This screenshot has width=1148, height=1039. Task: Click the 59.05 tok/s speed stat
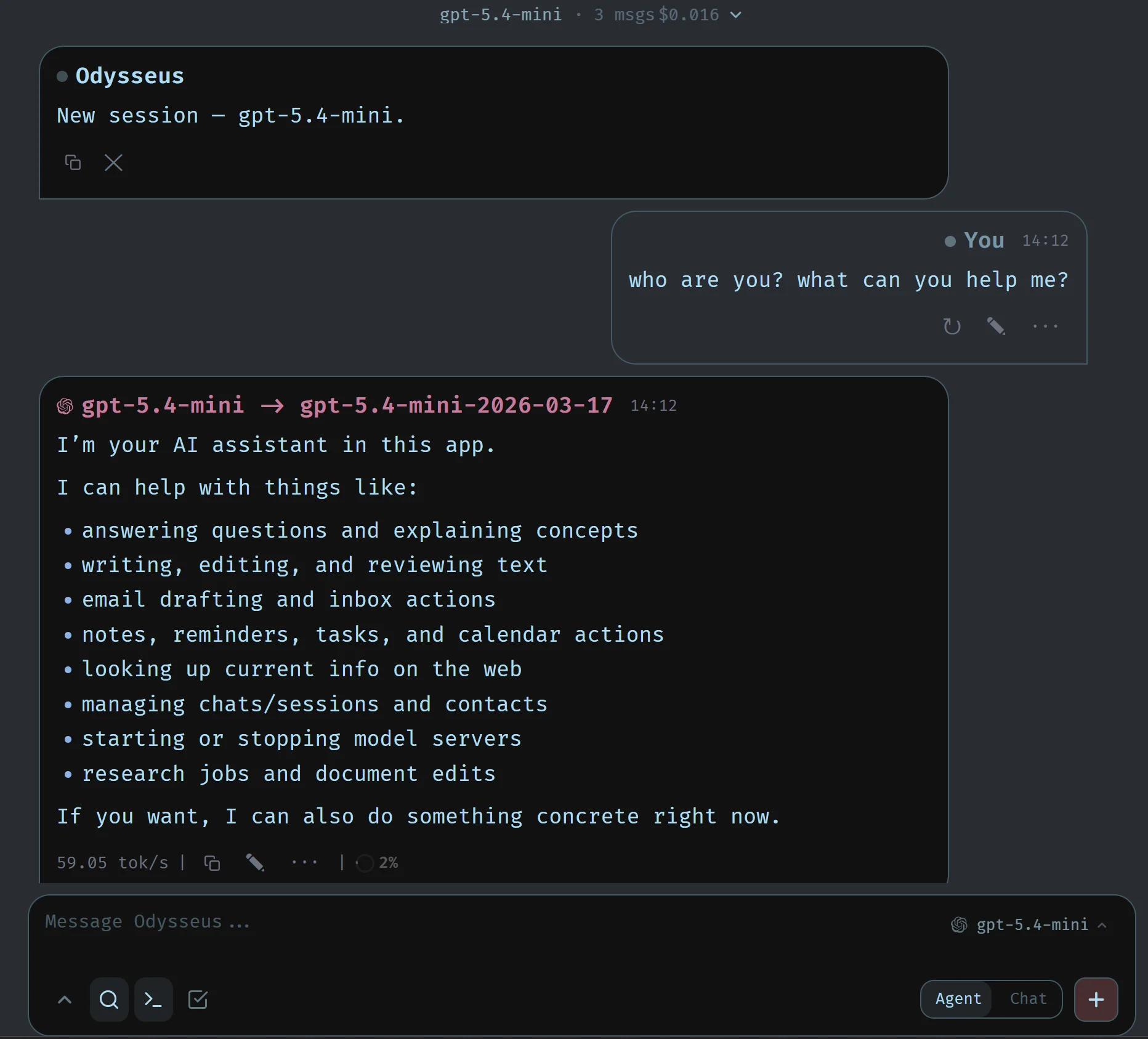(x=113, y=863)
